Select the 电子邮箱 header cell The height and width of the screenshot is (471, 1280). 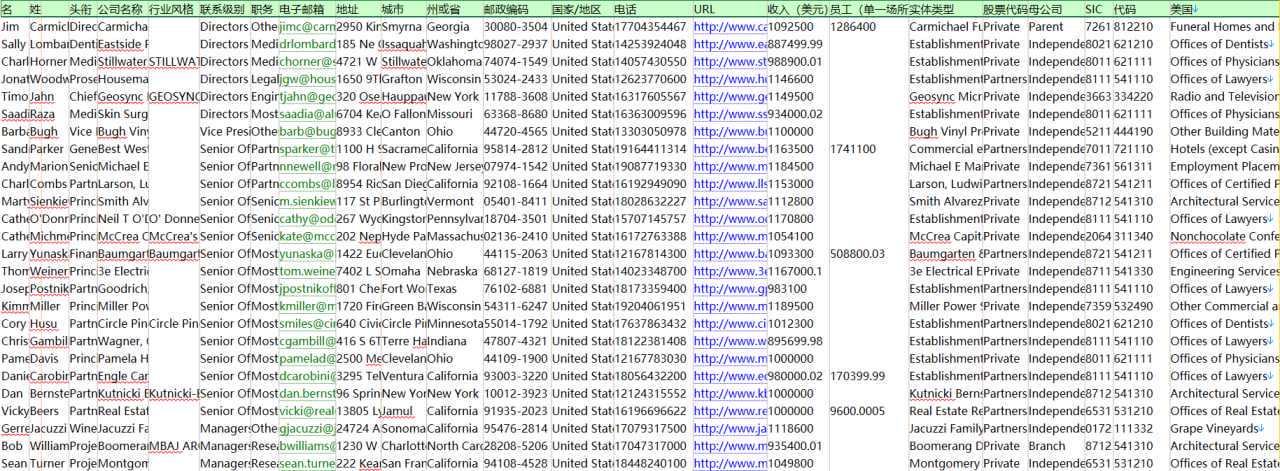(306, 9)
